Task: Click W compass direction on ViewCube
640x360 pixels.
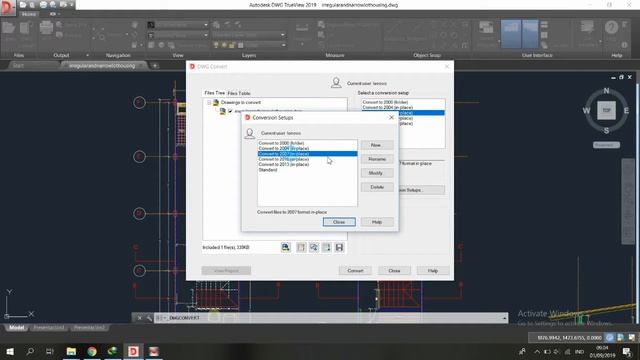Action: coord(586,111)
